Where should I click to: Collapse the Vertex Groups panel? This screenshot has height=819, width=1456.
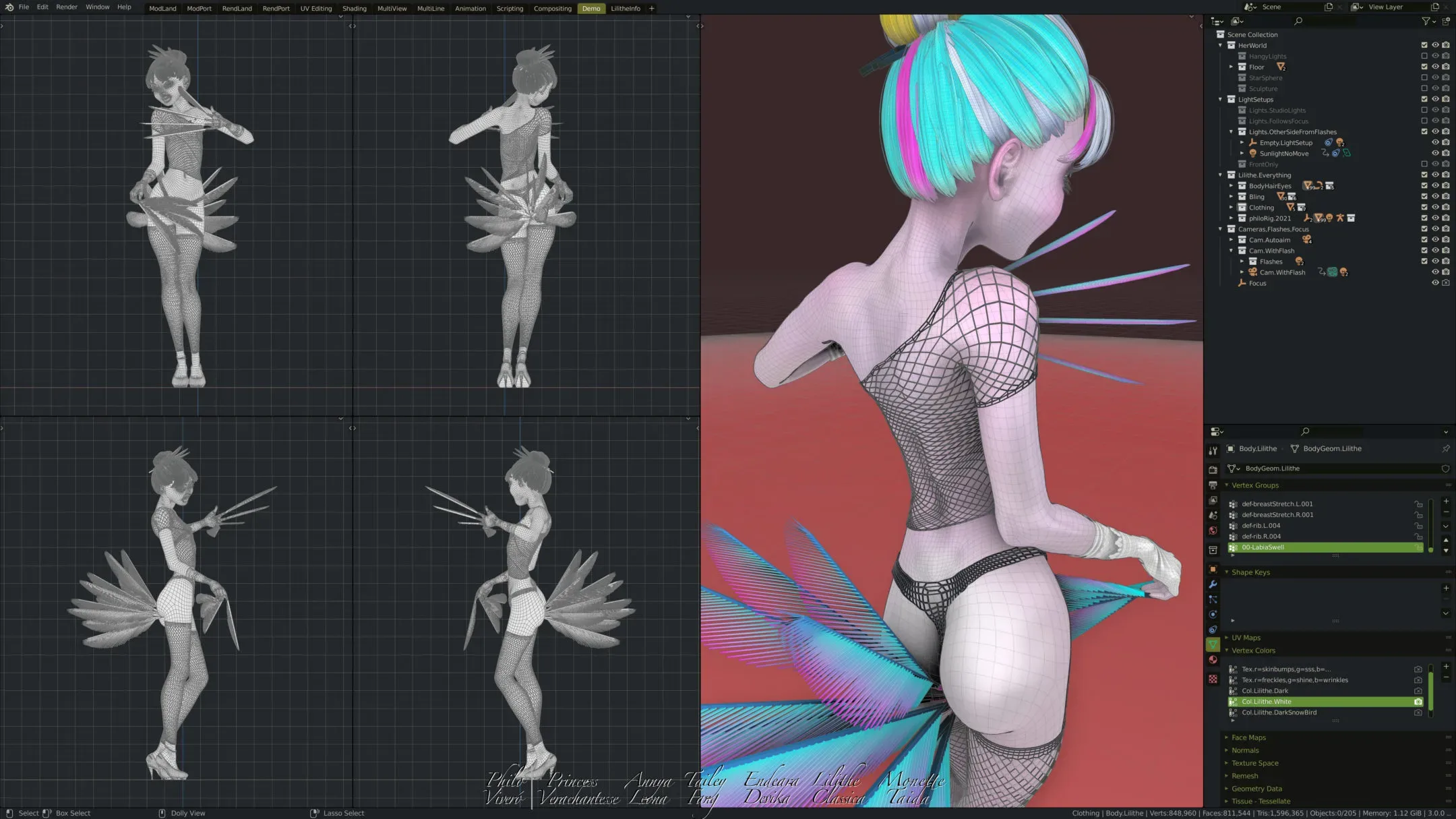tap(1228, 485)
